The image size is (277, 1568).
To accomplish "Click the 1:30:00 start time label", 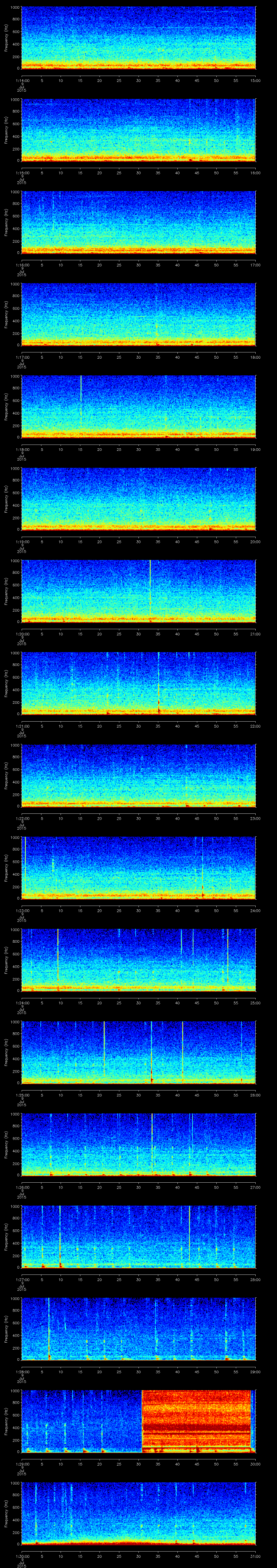I will [22, 1556].
